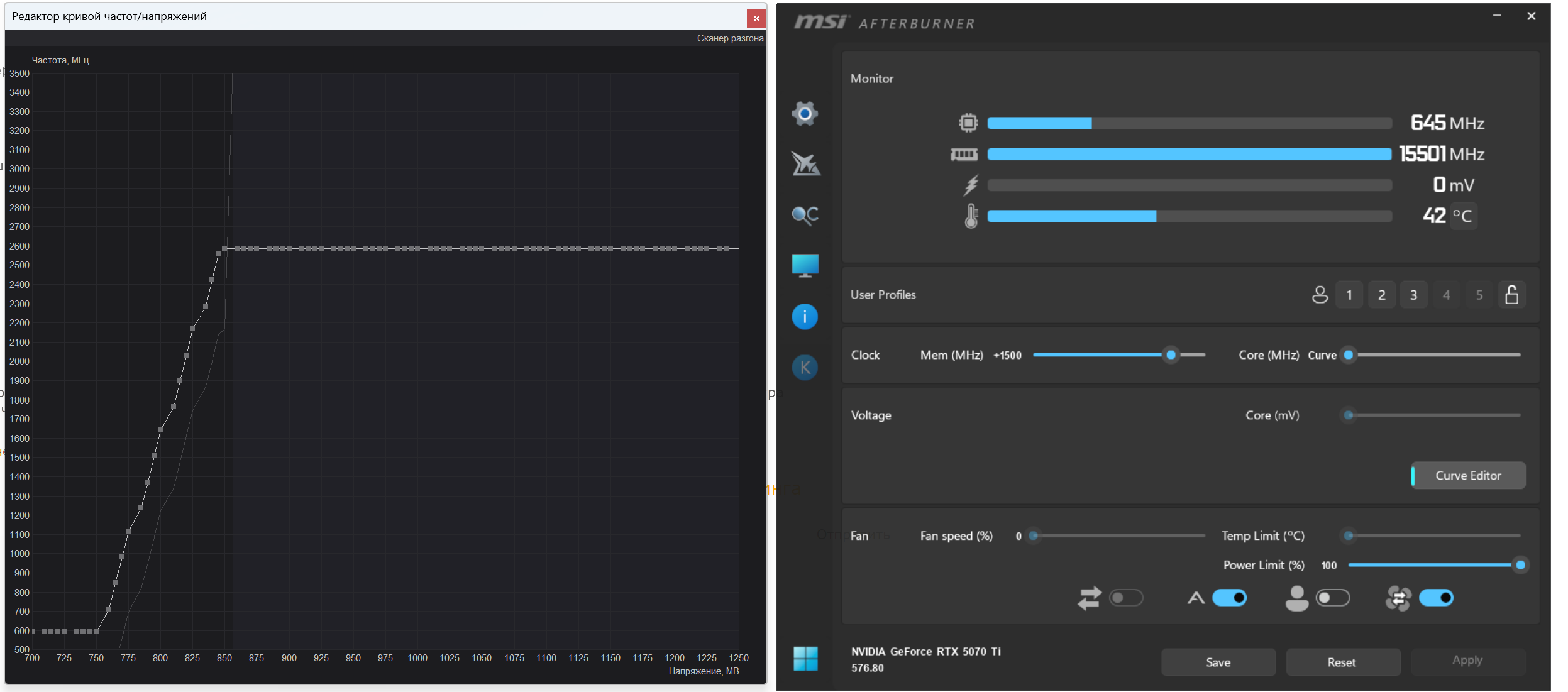
Task: Click the fan sync icon
Action: (x=1398, y=598)
